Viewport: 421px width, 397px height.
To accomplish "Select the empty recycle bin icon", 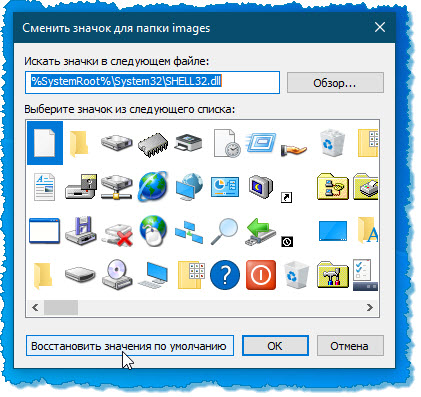I will tap(297, 275).
